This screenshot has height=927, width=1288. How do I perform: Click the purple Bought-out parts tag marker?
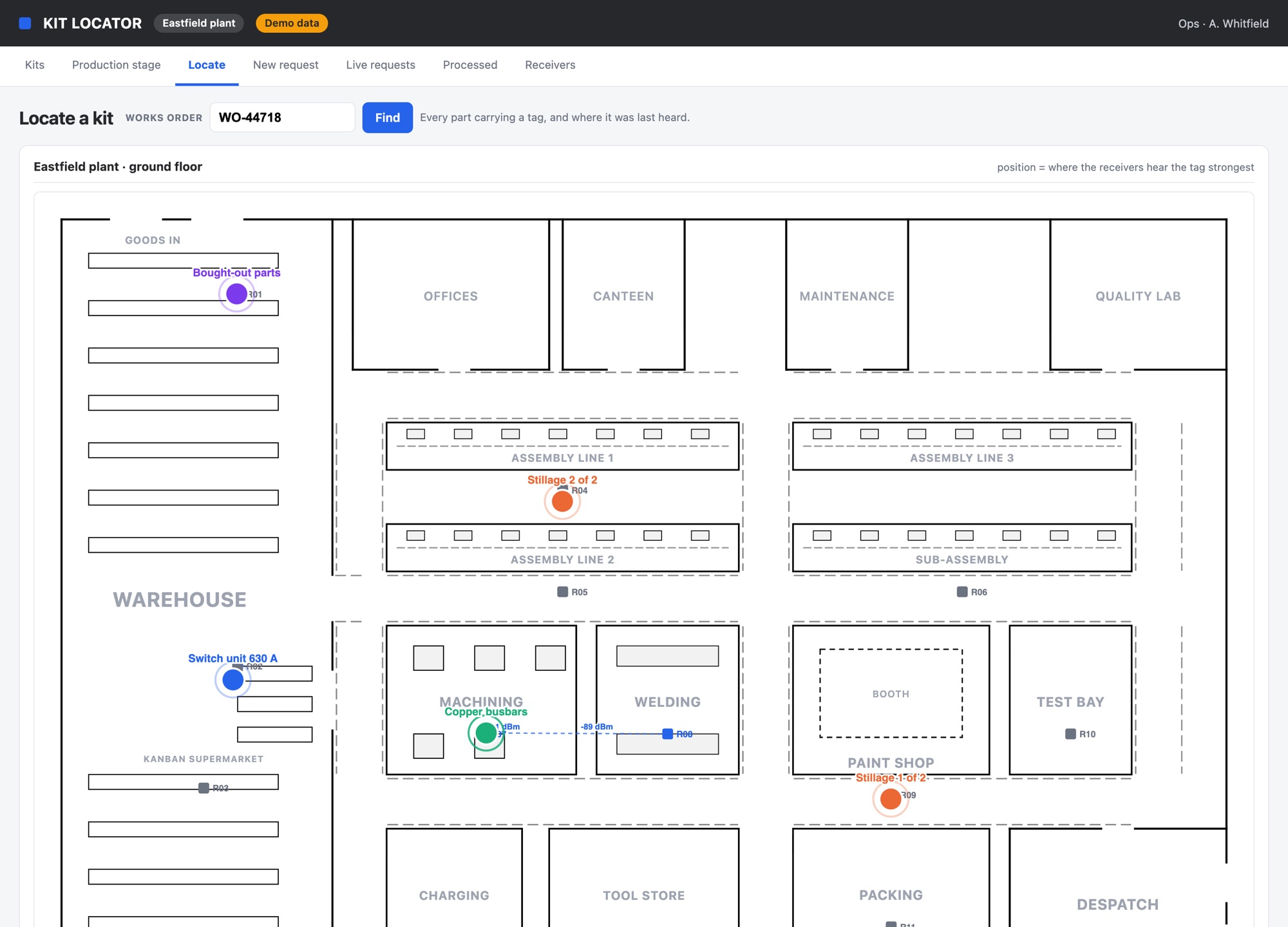[236, 294]
